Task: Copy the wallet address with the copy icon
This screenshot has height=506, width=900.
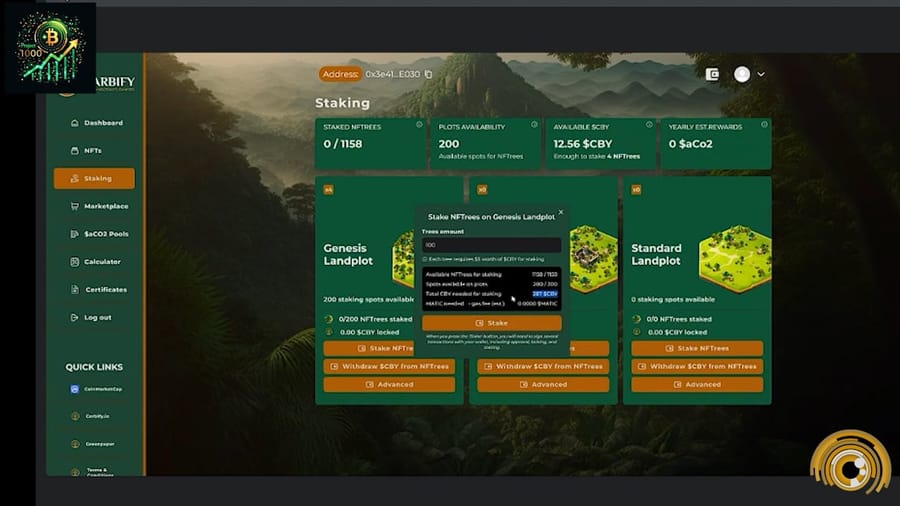Action: coord(429,74)
